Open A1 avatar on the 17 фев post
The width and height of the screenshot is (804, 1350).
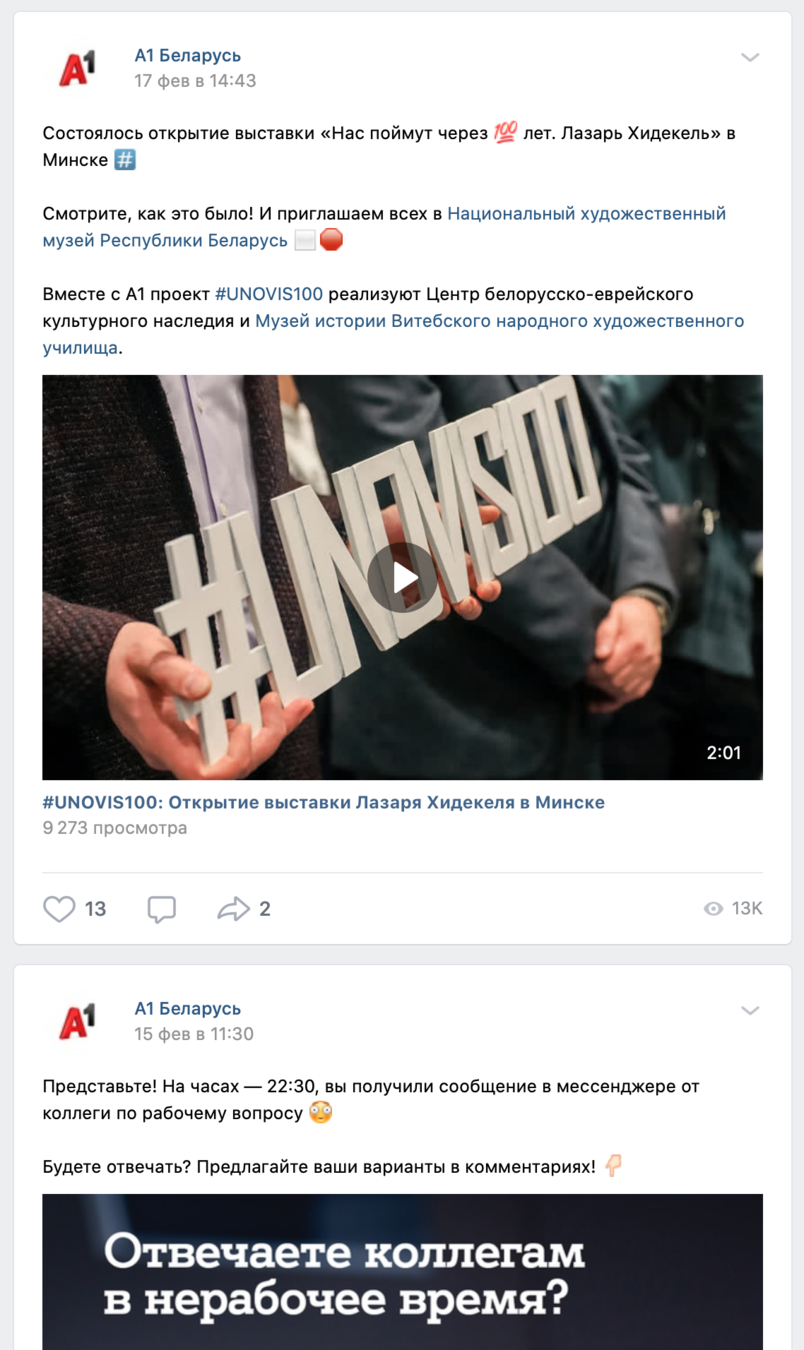[77, 68]
